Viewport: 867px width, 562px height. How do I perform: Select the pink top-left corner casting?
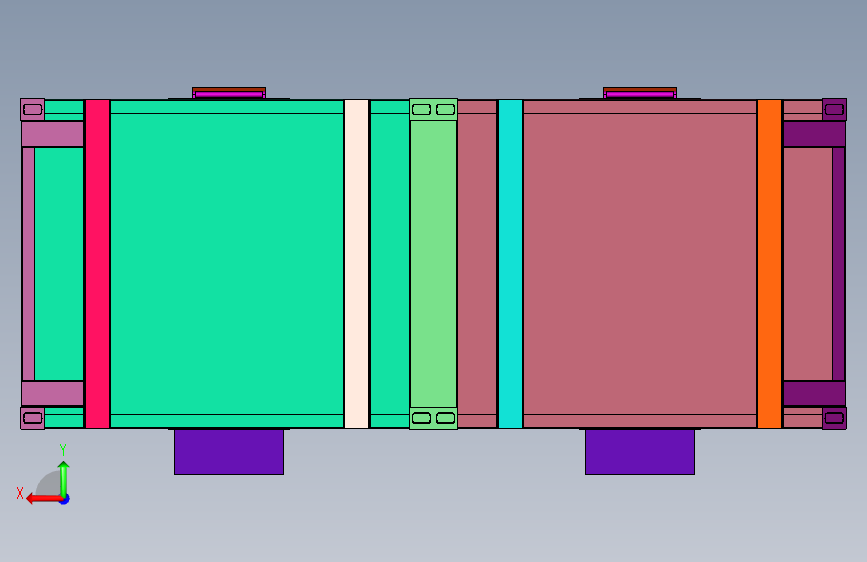tap(33, 110)
